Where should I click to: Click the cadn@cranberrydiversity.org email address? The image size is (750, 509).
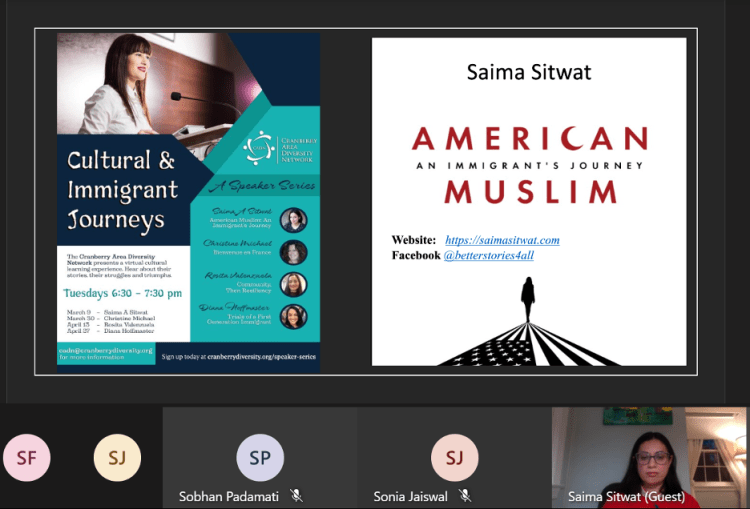pyautogui.click(x=106, y=350)
